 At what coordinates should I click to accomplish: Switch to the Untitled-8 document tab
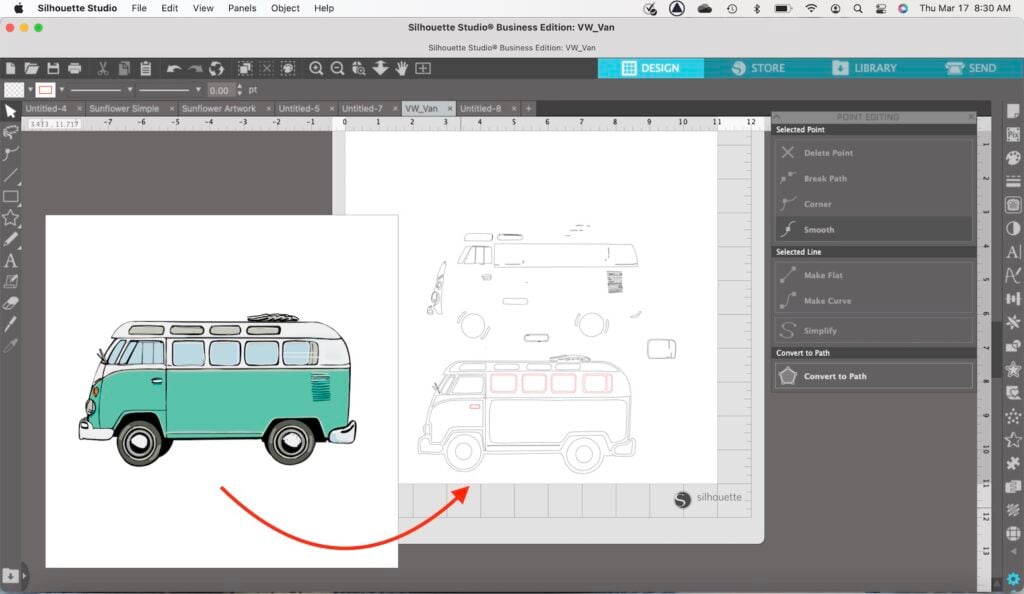click(481, 108)
